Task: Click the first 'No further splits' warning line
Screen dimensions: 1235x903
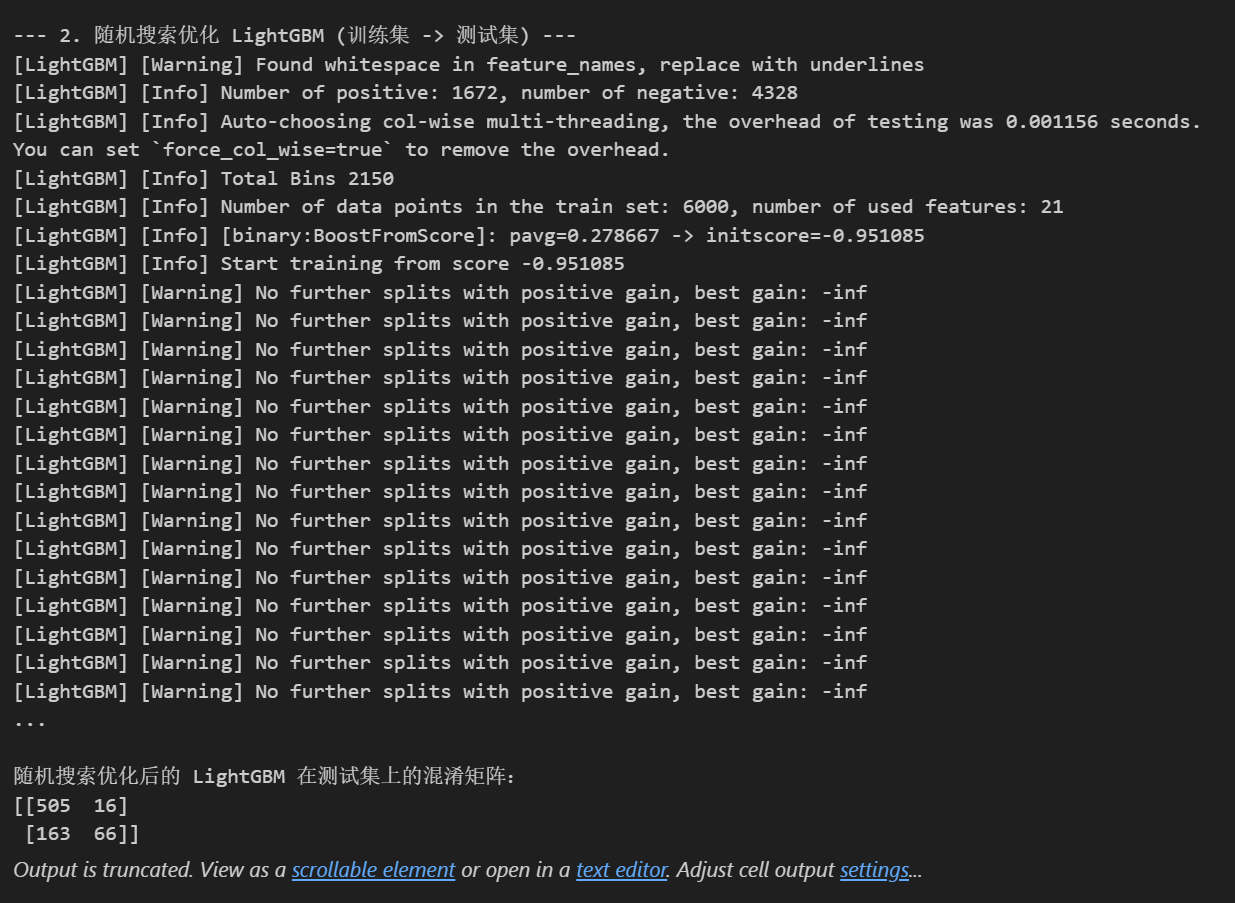Action: pos(440,293)
